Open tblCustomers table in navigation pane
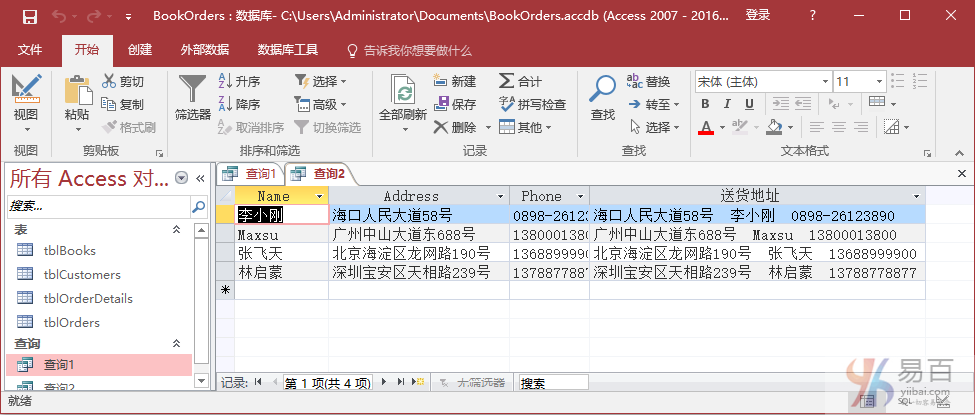The image size is (975, 415). tap(82, 274)
